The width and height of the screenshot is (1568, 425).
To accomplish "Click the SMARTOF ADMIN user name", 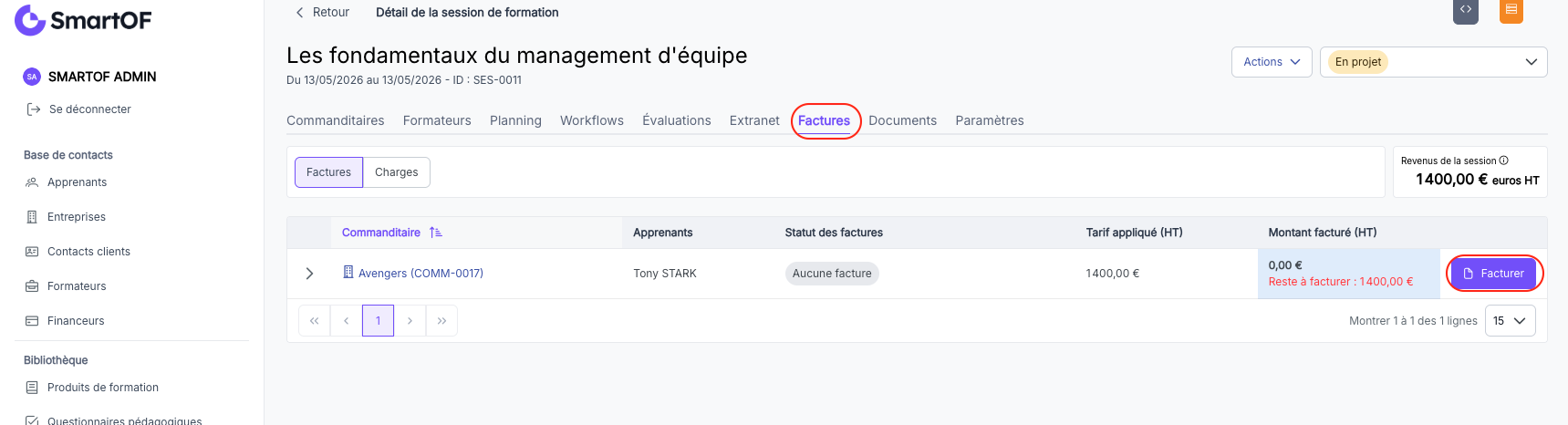I will (x=102, y=77).
